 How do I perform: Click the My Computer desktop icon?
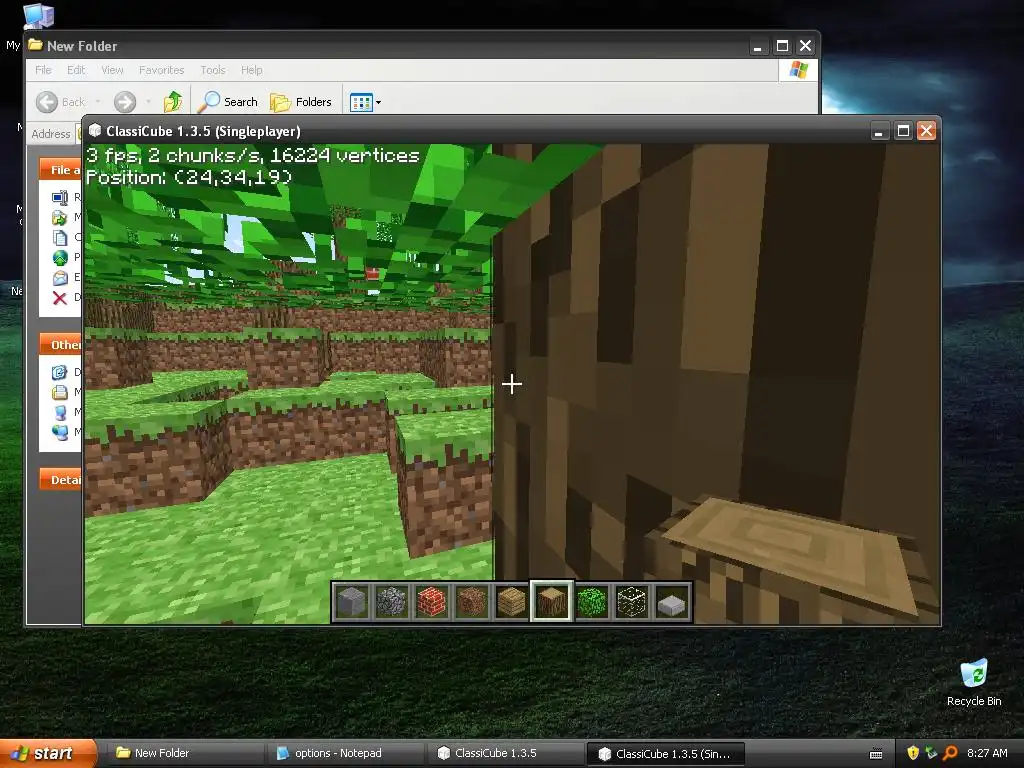[39, 16]
